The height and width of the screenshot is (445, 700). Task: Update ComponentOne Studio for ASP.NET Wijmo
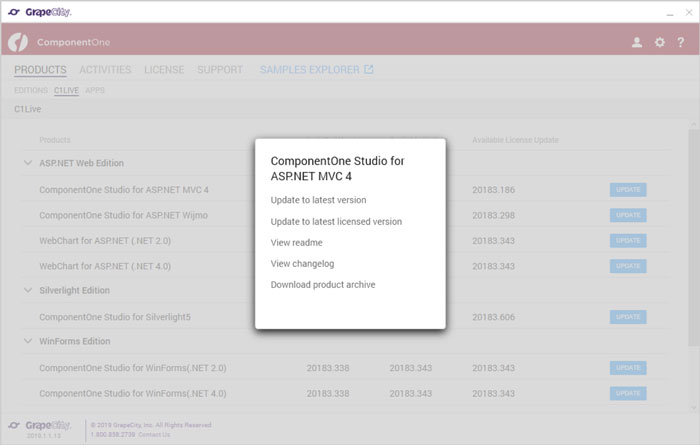[x=628, y=215]
